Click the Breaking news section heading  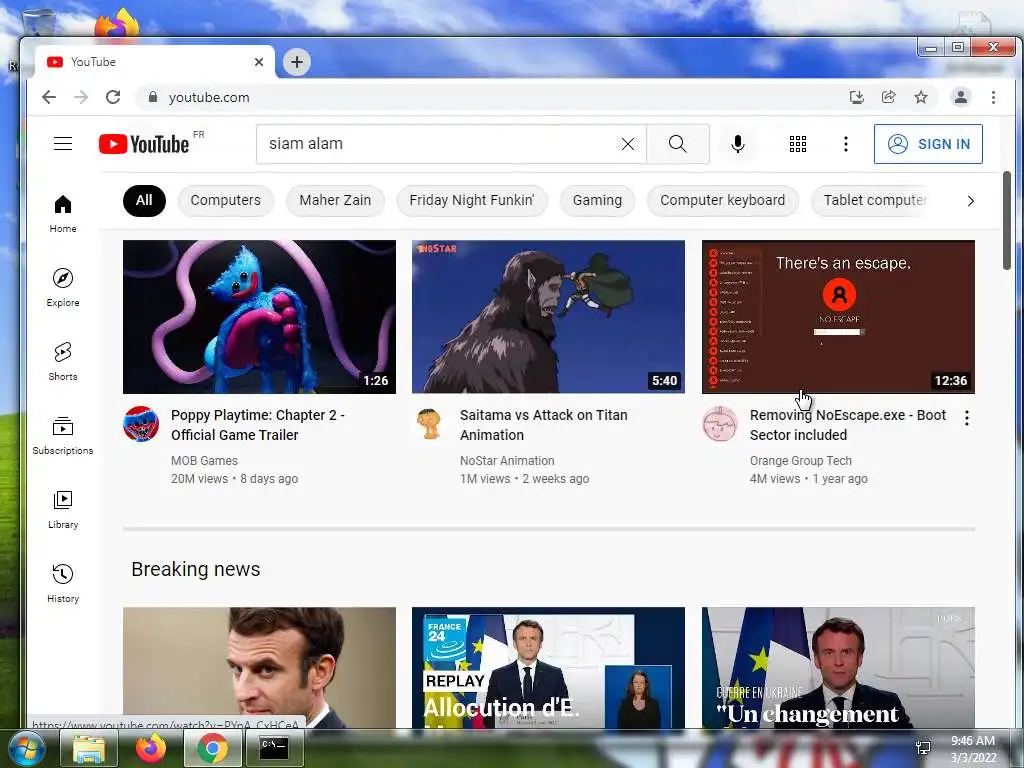click(x=196, y=569)
